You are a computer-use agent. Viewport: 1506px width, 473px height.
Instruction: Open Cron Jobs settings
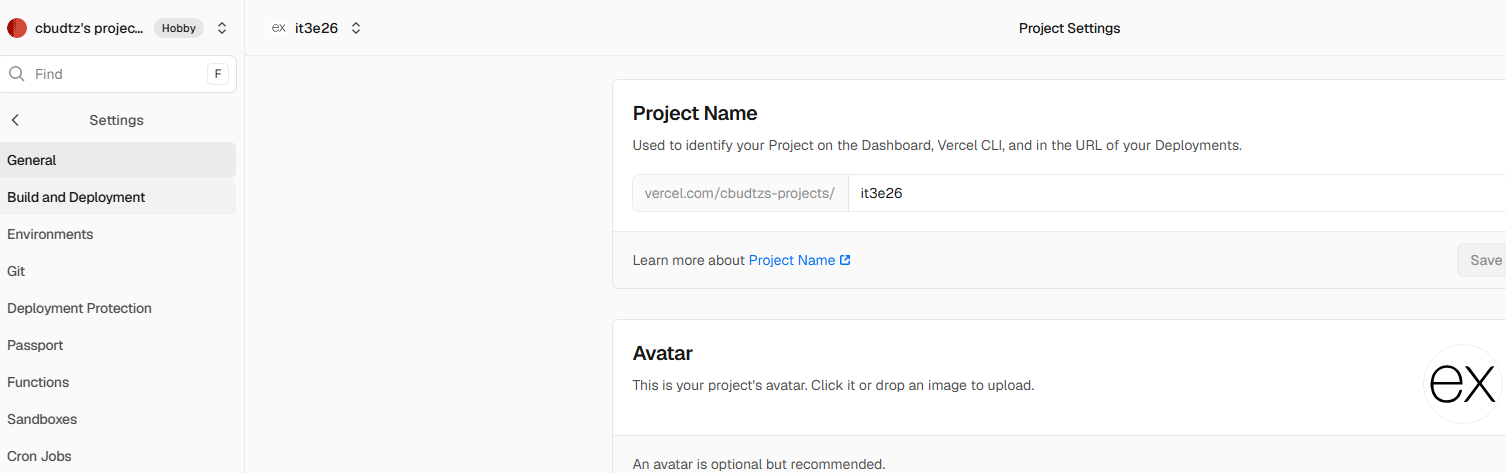point(118,456)
